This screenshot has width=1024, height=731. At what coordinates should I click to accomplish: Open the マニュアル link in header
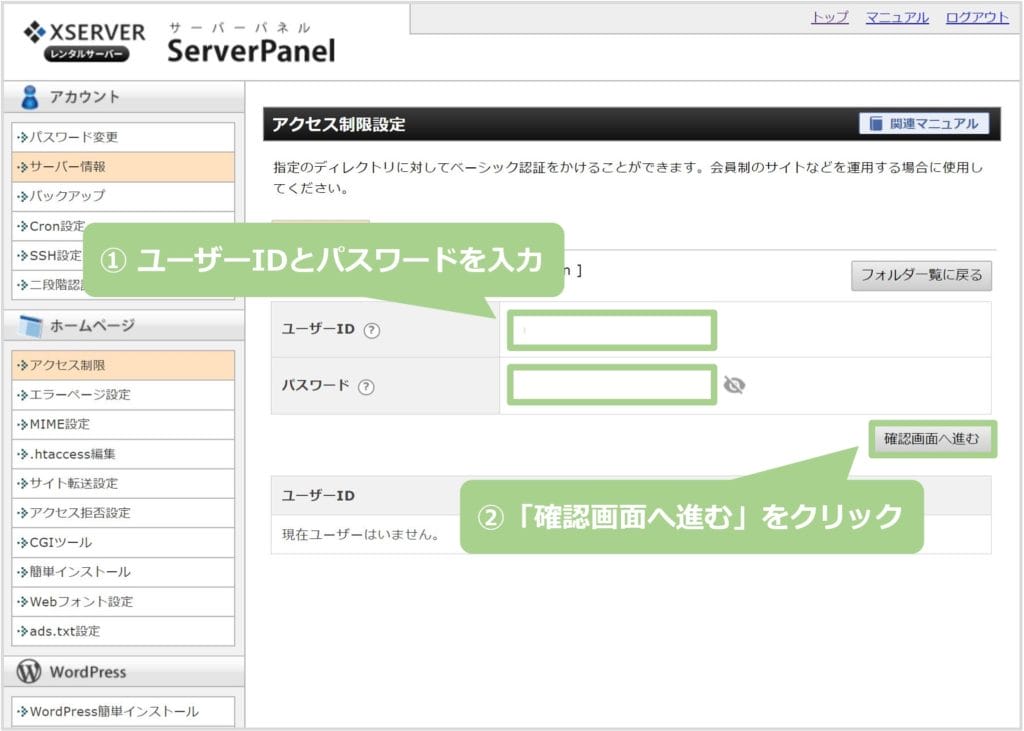tap(897, 18)
